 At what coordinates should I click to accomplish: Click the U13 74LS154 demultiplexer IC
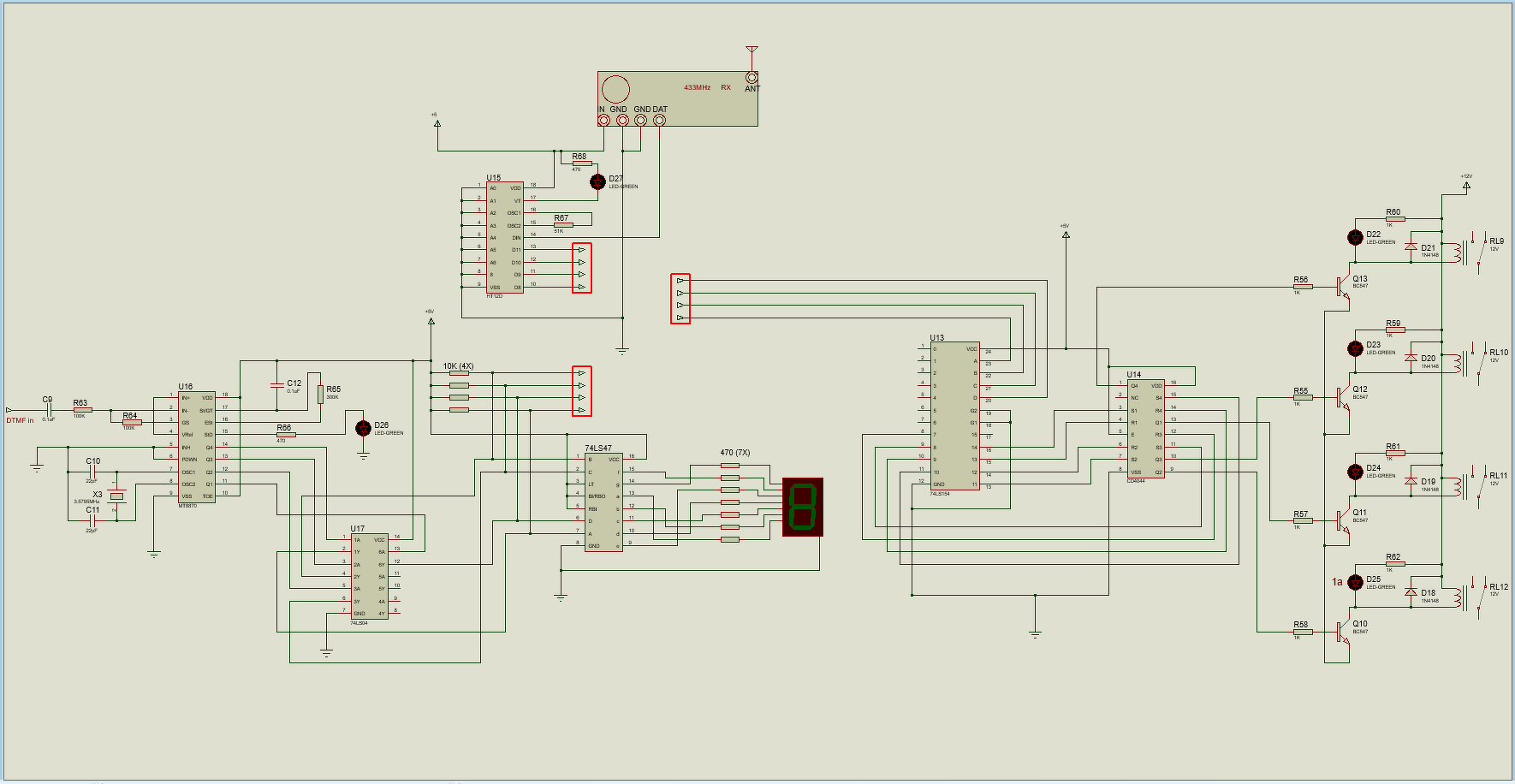click(x=955, y=417)
